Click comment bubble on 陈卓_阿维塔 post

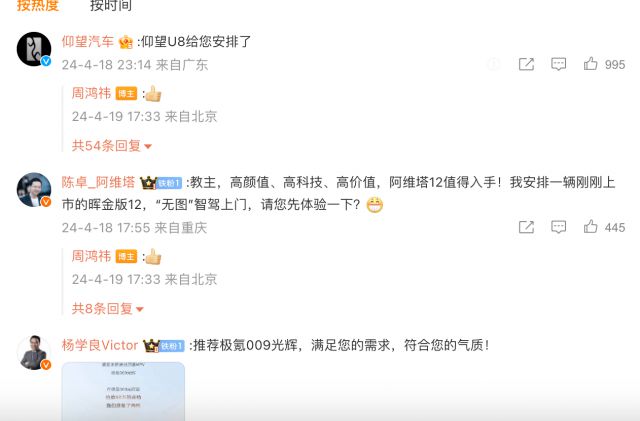(x=558, y=227)
